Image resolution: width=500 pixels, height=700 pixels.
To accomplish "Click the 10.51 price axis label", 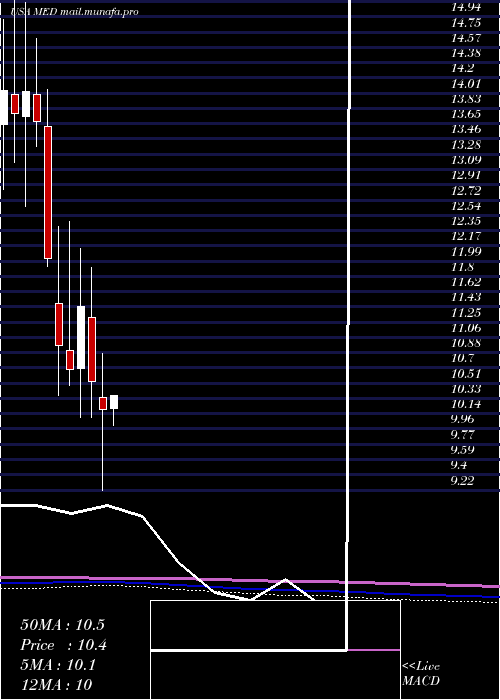I will [466, 374].
